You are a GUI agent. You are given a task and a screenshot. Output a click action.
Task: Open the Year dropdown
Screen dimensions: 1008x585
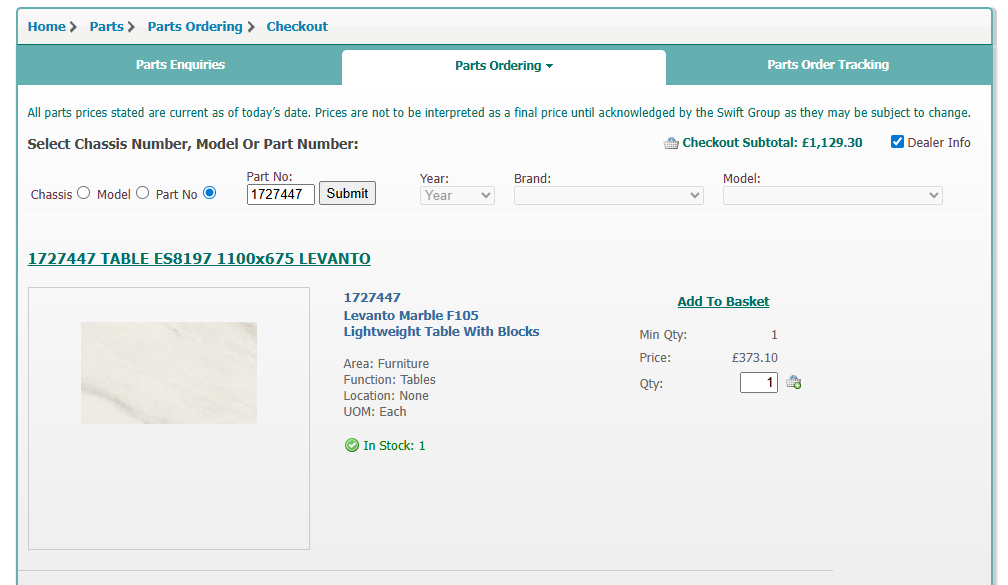tap(457, 196)
